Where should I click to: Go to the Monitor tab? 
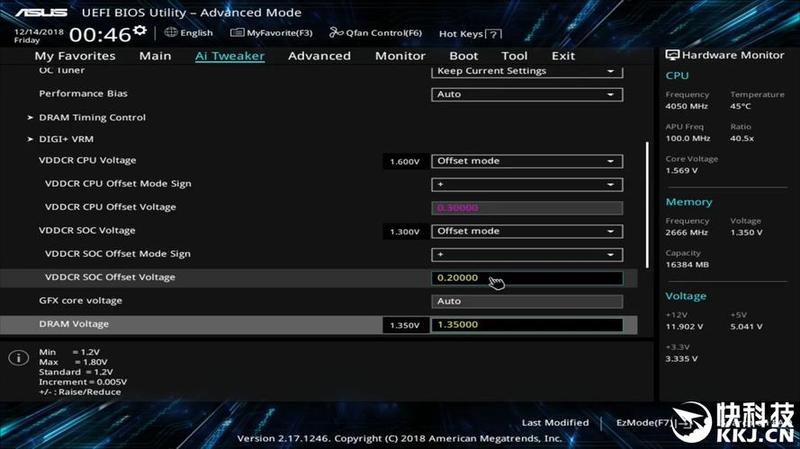400,56
